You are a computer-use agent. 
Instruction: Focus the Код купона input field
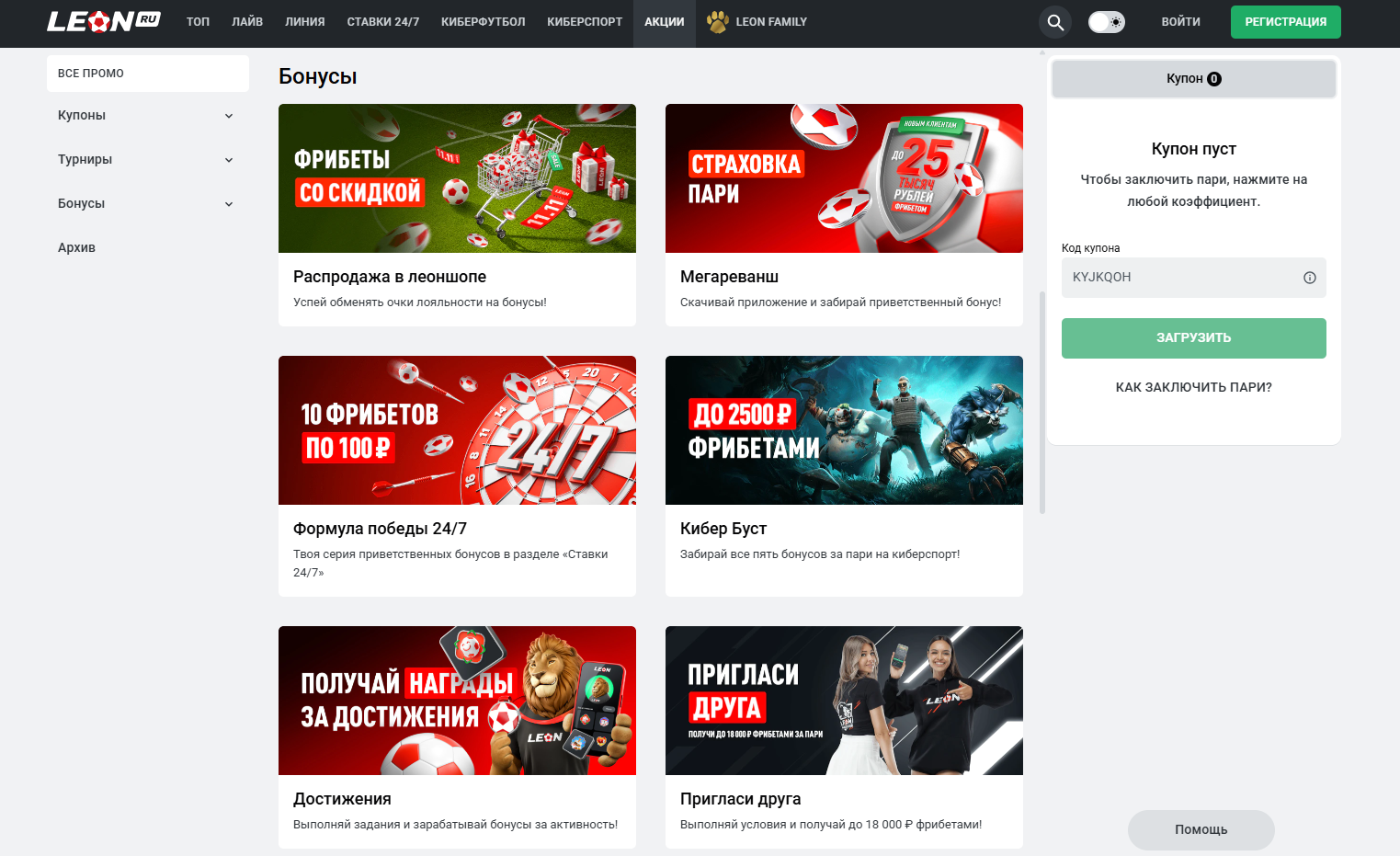(x=1181, y=278)
